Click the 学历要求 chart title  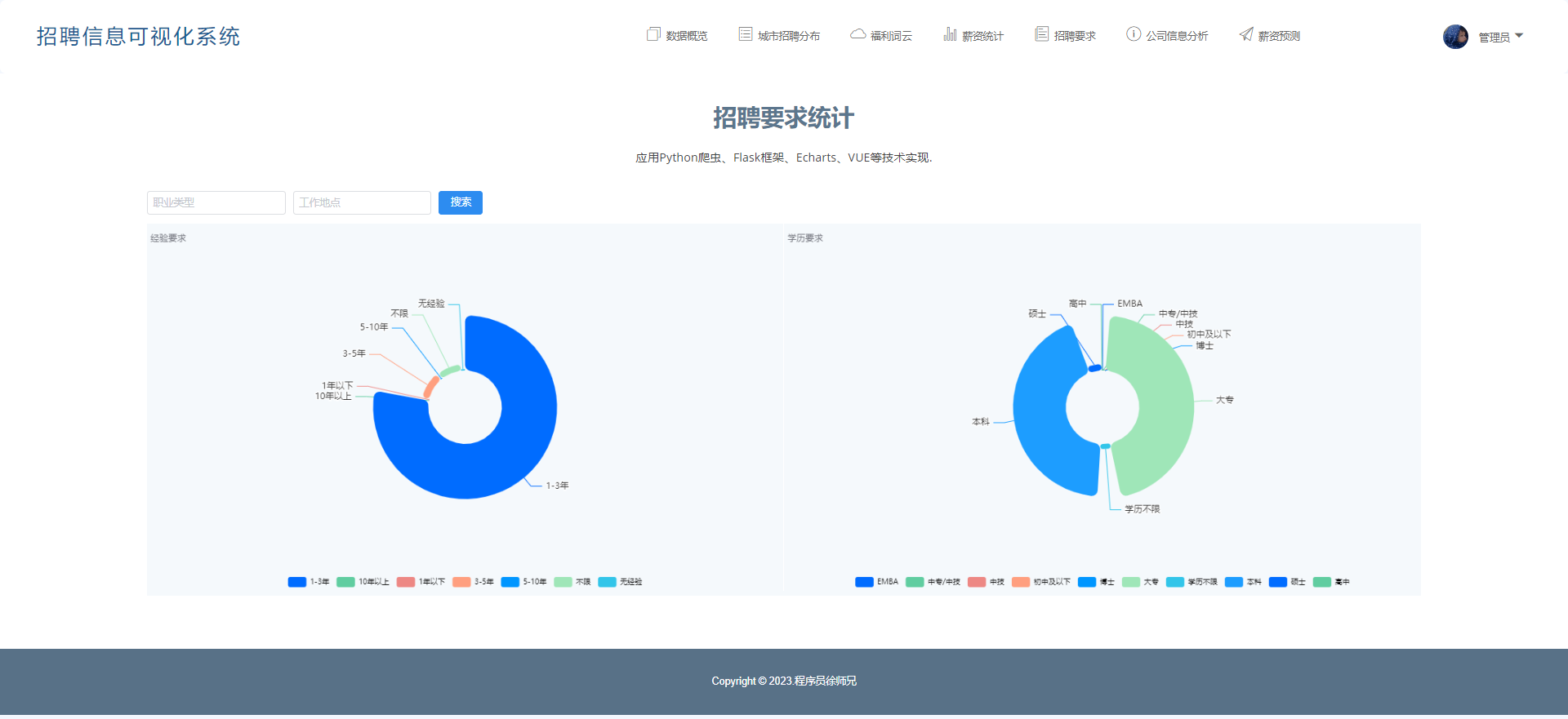pyautogui.click(x=805, y=238)
